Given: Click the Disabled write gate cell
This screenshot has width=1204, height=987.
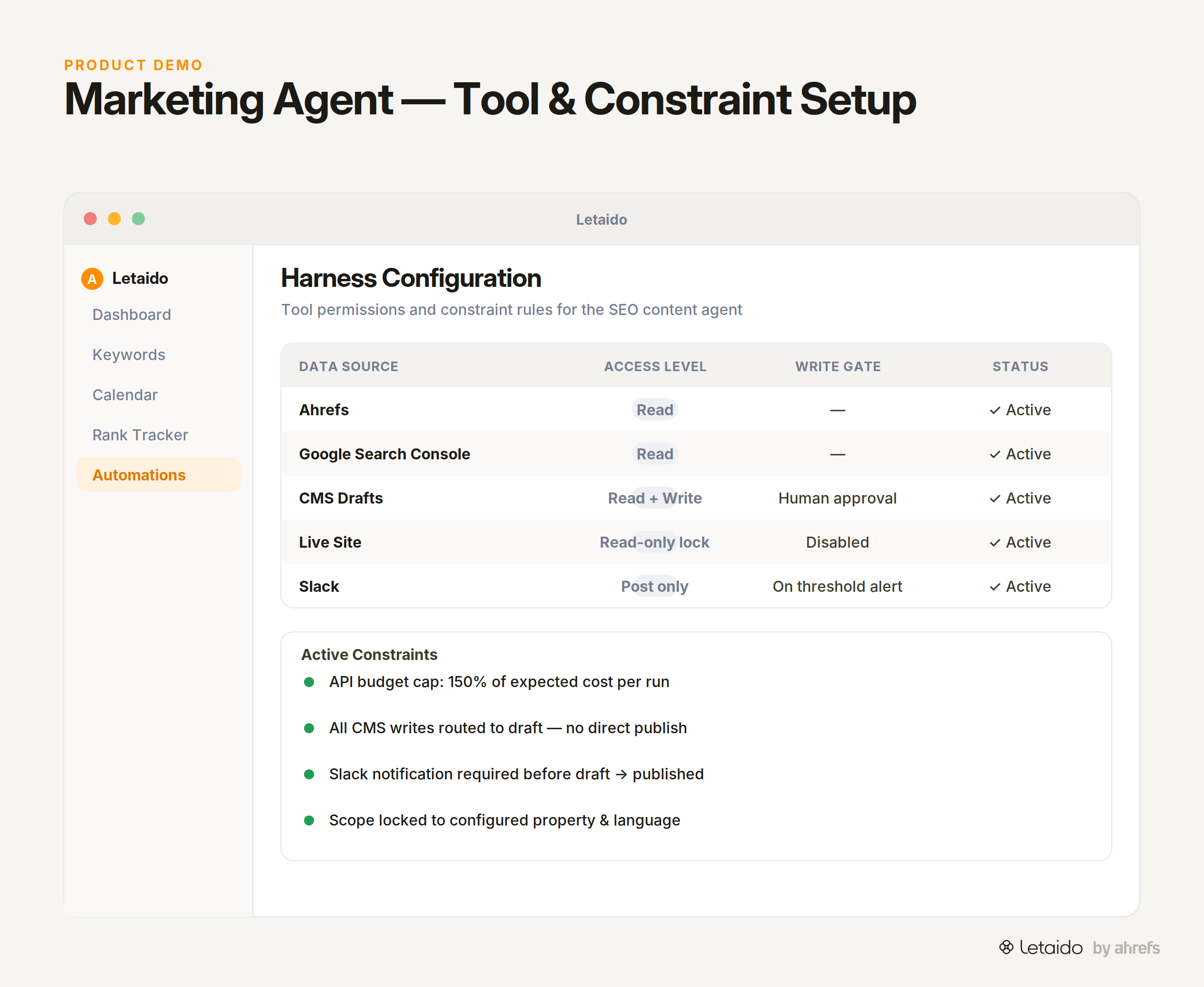Looking at the screenshot, I should pos(837,542).
